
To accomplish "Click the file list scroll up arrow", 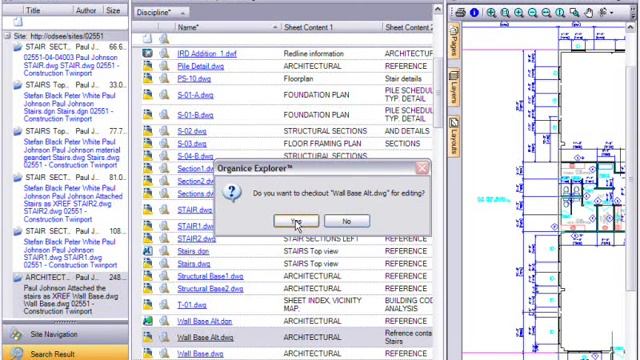I will [x=438, y=9].
